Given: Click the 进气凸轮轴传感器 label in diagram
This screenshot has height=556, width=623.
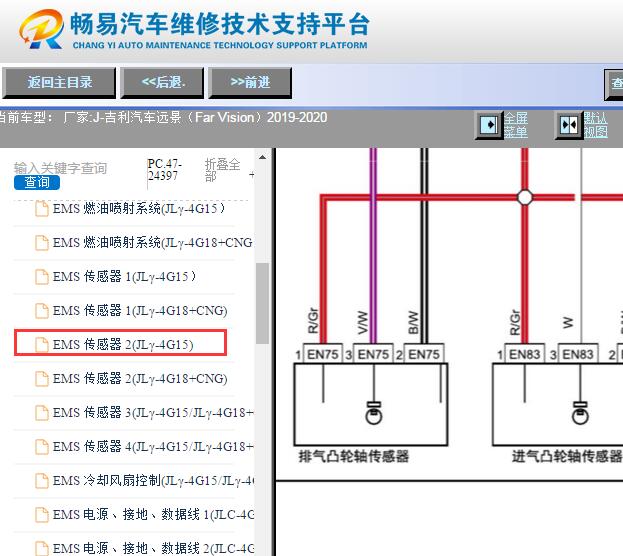Looking at the screenshot, I should click(567, 456).
